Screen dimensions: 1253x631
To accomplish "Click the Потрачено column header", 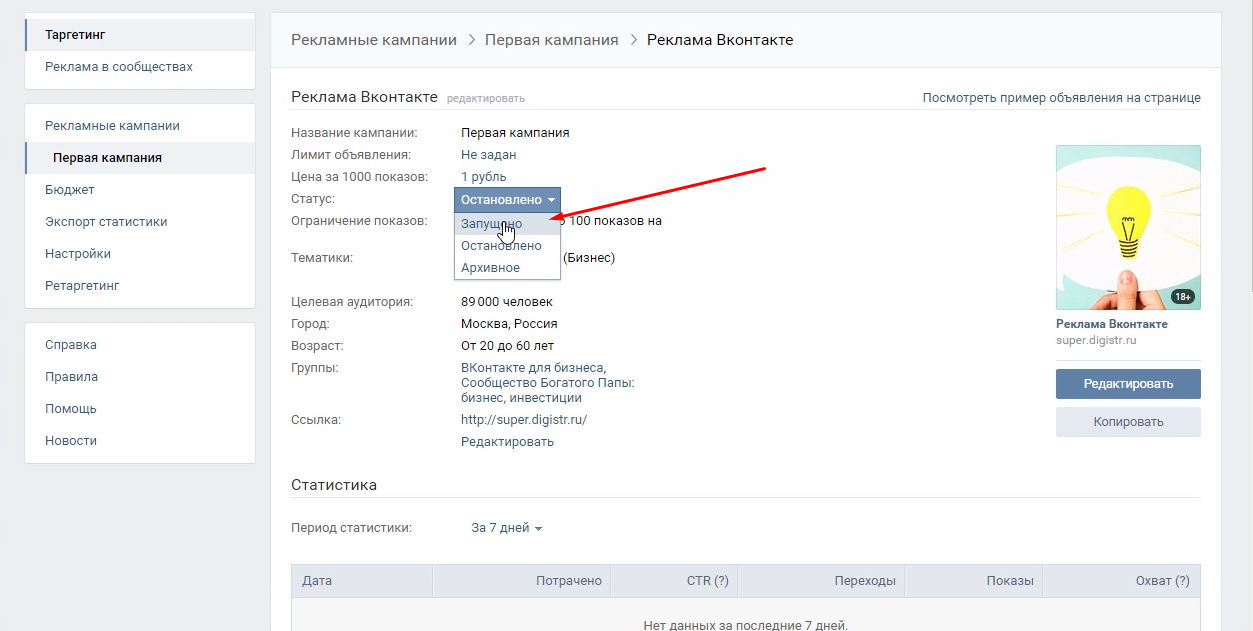I will 521,581.
